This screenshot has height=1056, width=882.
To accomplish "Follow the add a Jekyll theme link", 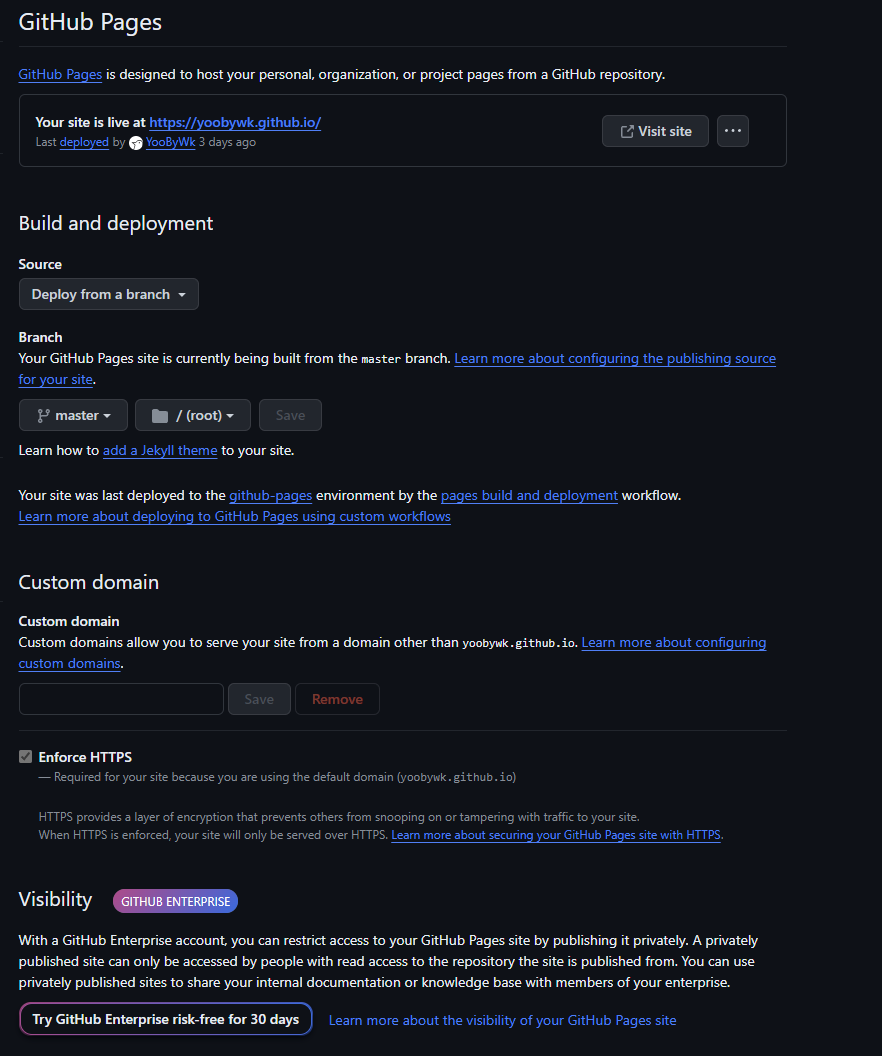I will [x=160, y=451].
